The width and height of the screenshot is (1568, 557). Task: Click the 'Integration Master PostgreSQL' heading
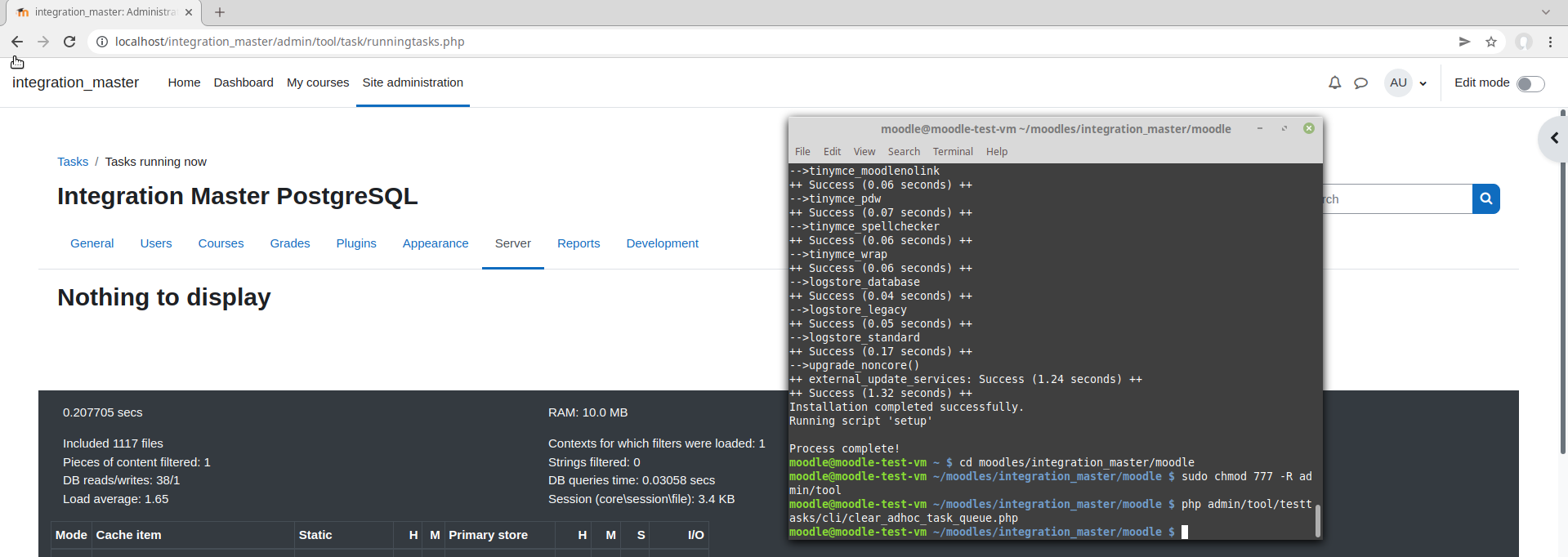pos(237,196)
